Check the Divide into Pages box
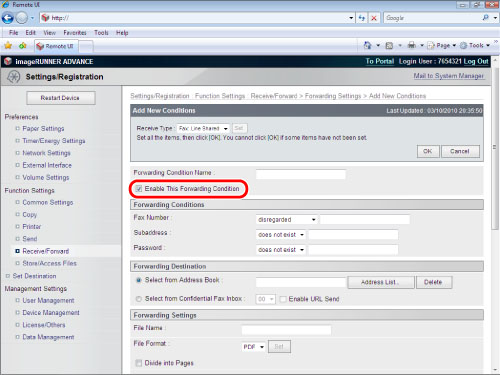The height and width of the screenshot is (375, 500). (x=139, y=363)
